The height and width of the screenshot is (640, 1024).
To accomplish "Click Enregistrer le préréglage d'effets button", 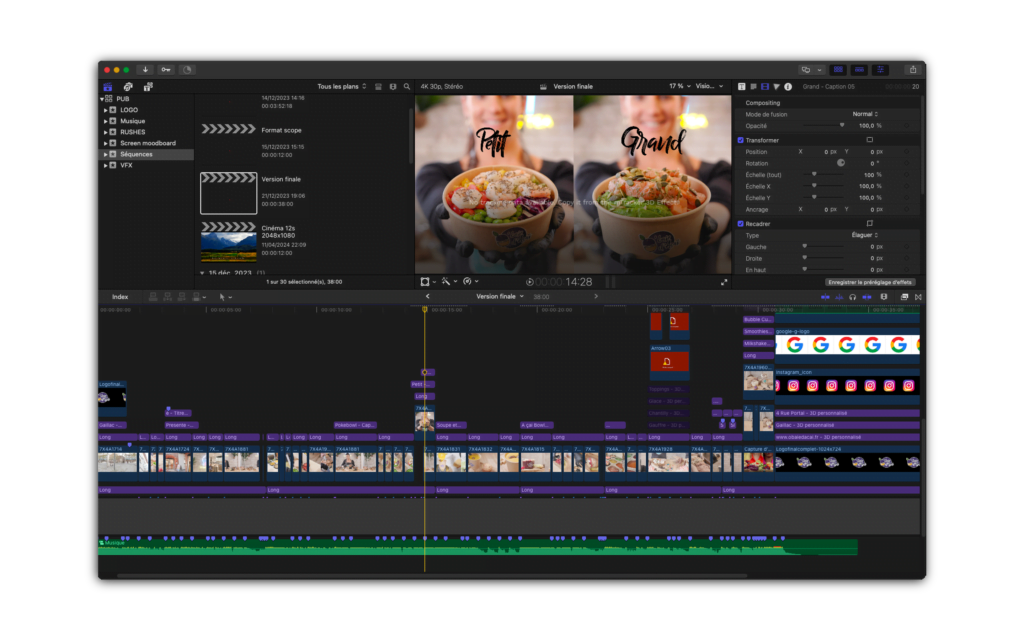I will [869, 283].
